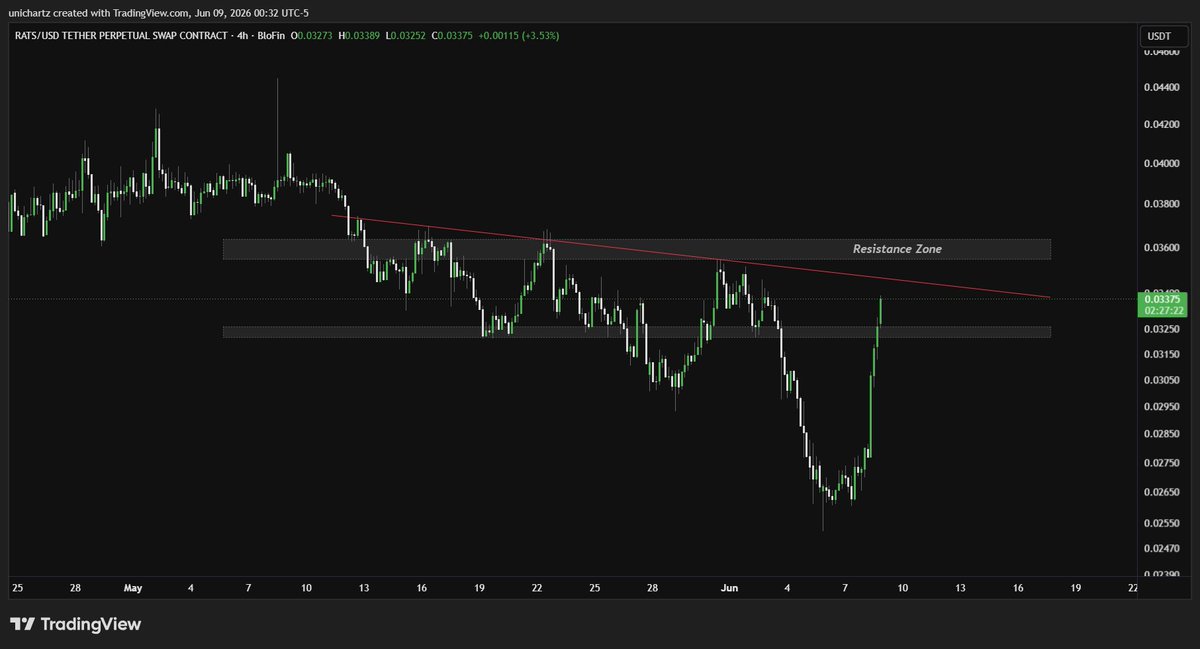Image resolution: width=1200 pixels, height=649 pixels.
Task: Click the 0.04000 price axis label
Action: click(1163, 164)
